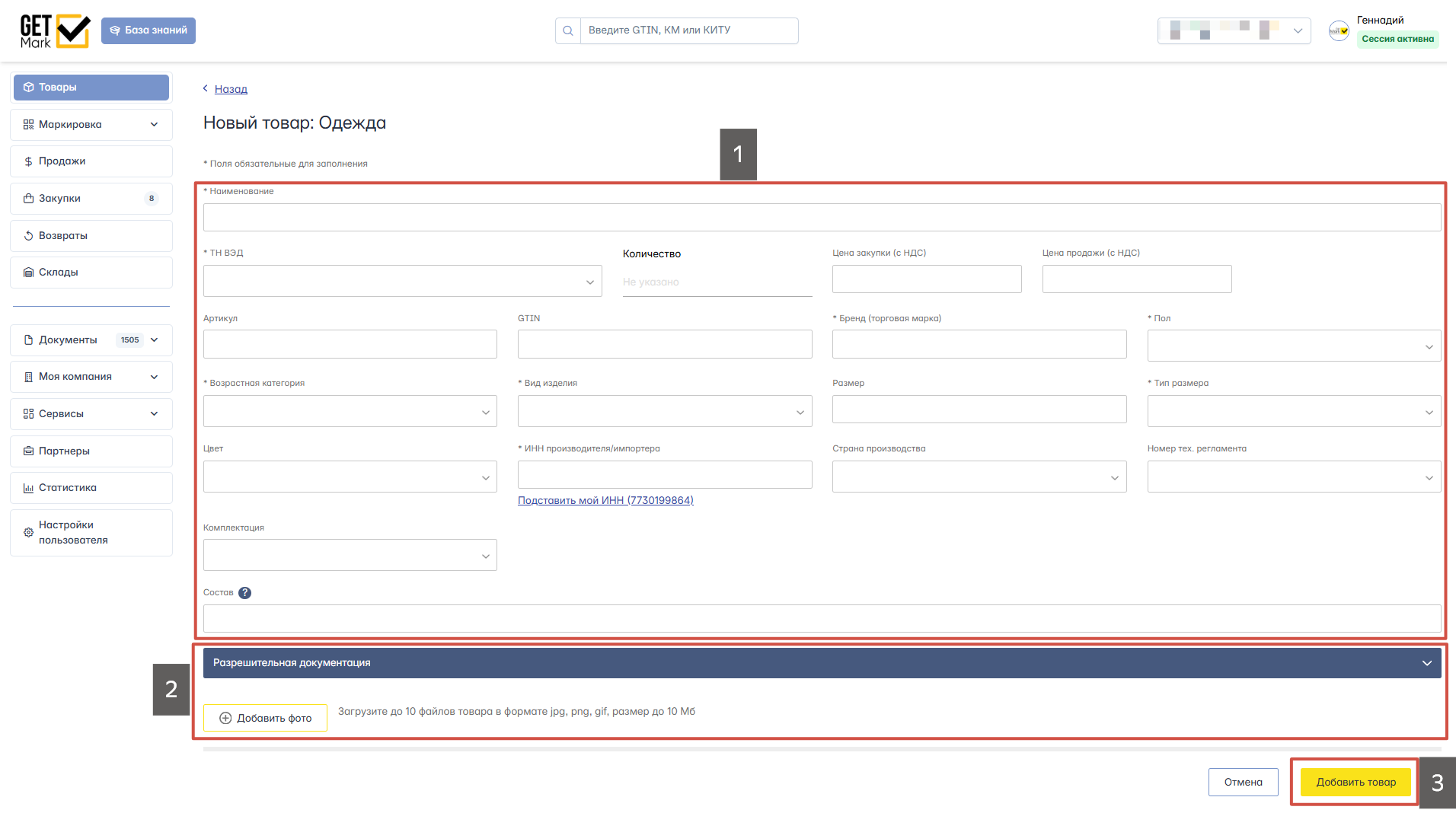This screenshot has width=1456, height=829.
Task: Open the Пол dropdown
Action: click(1293, 346)
